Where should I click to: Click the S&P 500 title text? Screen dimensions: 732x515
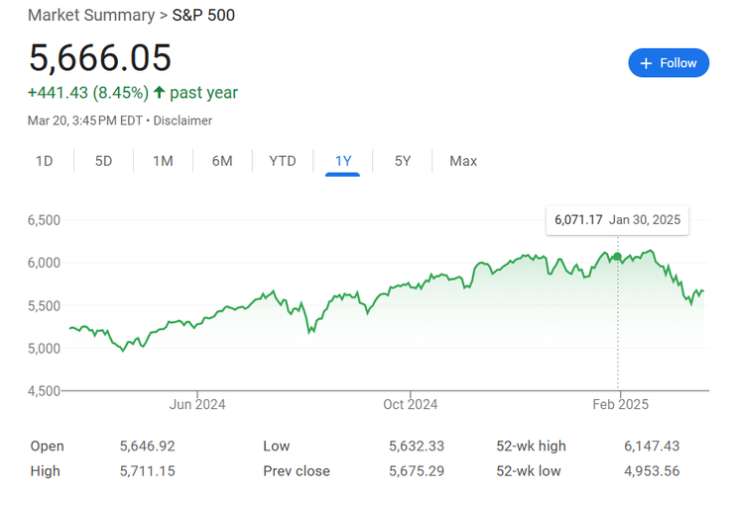[203, 15]
